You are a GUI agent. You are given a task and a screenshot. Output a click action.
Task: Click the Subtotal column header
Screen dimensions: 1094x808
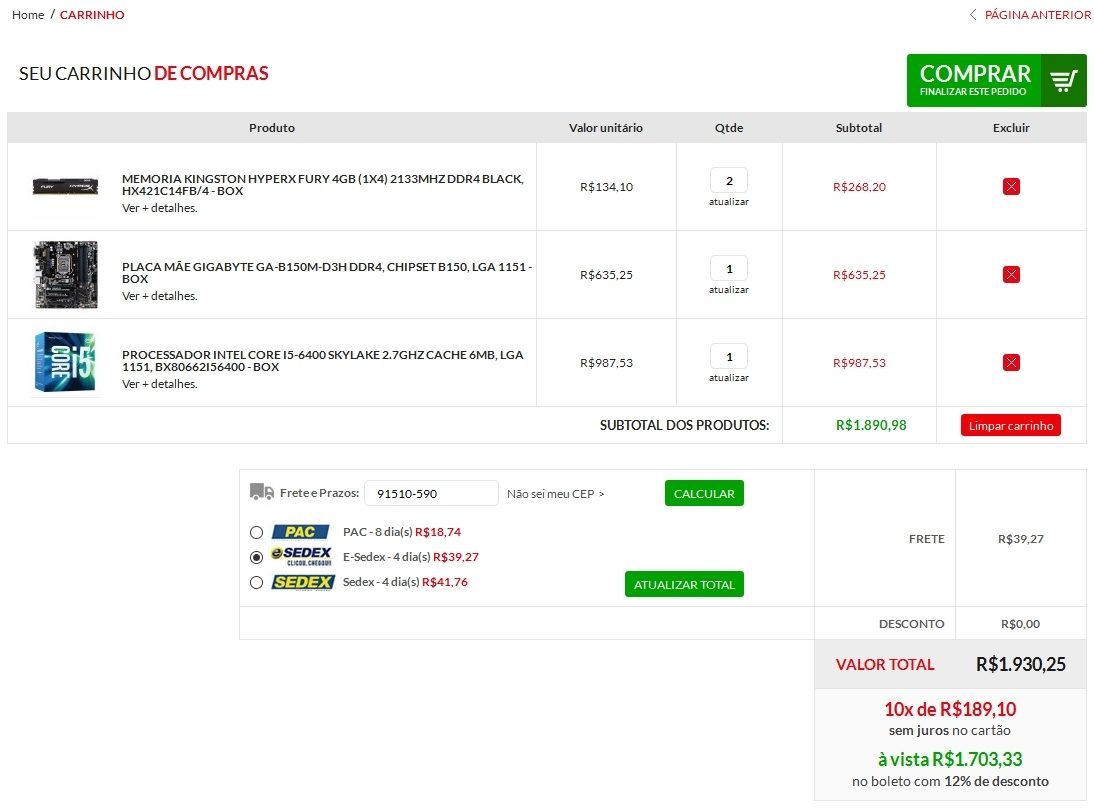point(859,128)
